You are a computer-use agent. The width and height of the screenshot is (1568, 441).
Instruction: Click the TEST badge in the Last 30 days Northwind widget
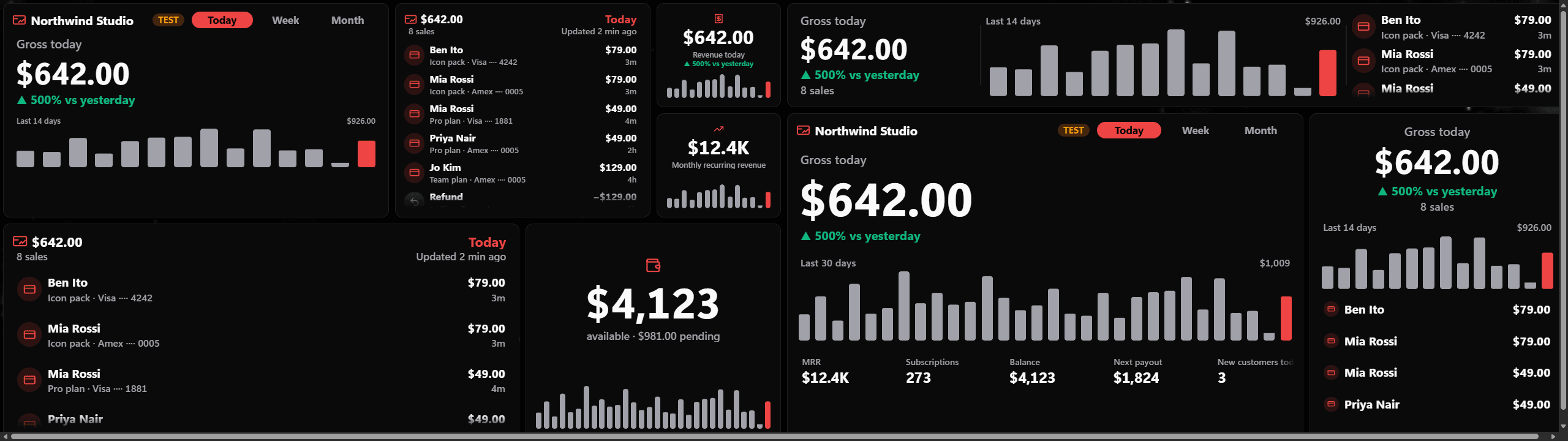pos(1073,130)
